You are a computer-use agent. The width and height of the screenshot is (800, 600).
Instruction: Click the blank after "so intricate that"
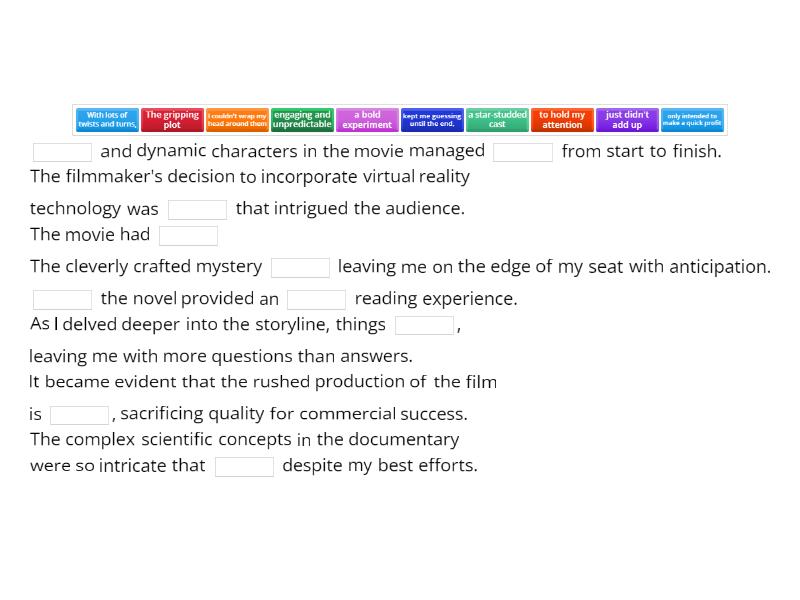244,466
